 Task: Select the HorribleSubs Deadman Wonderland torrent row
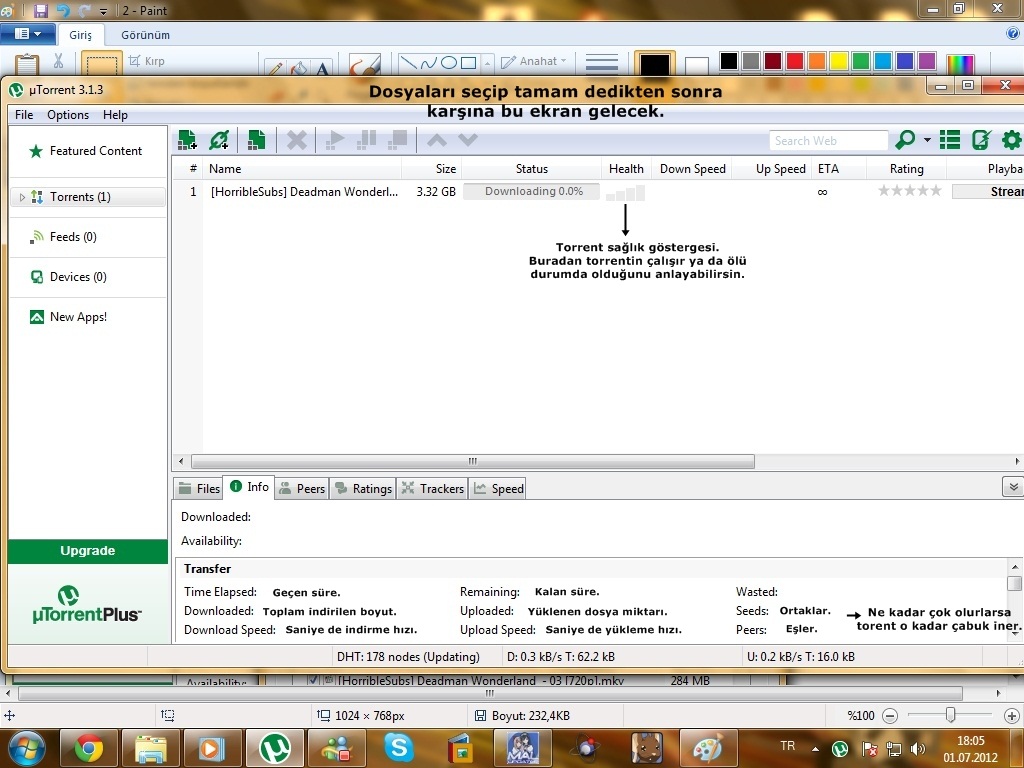(x=597, y=192)
